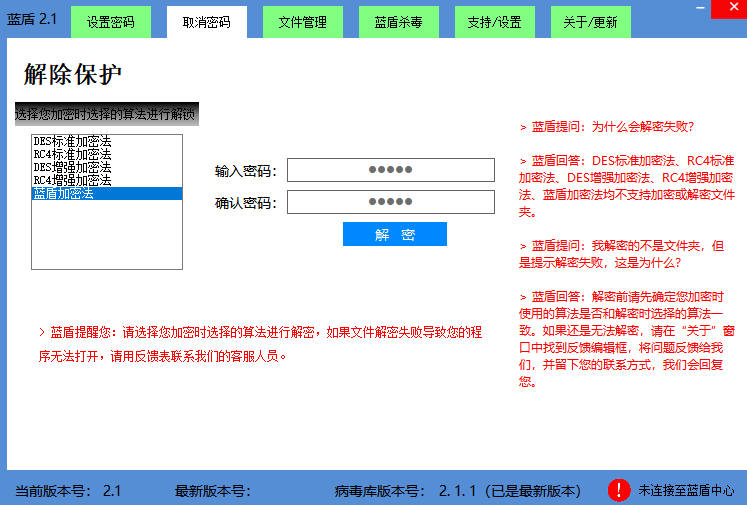Minimize the 蓝盾 window

(700, 8)
